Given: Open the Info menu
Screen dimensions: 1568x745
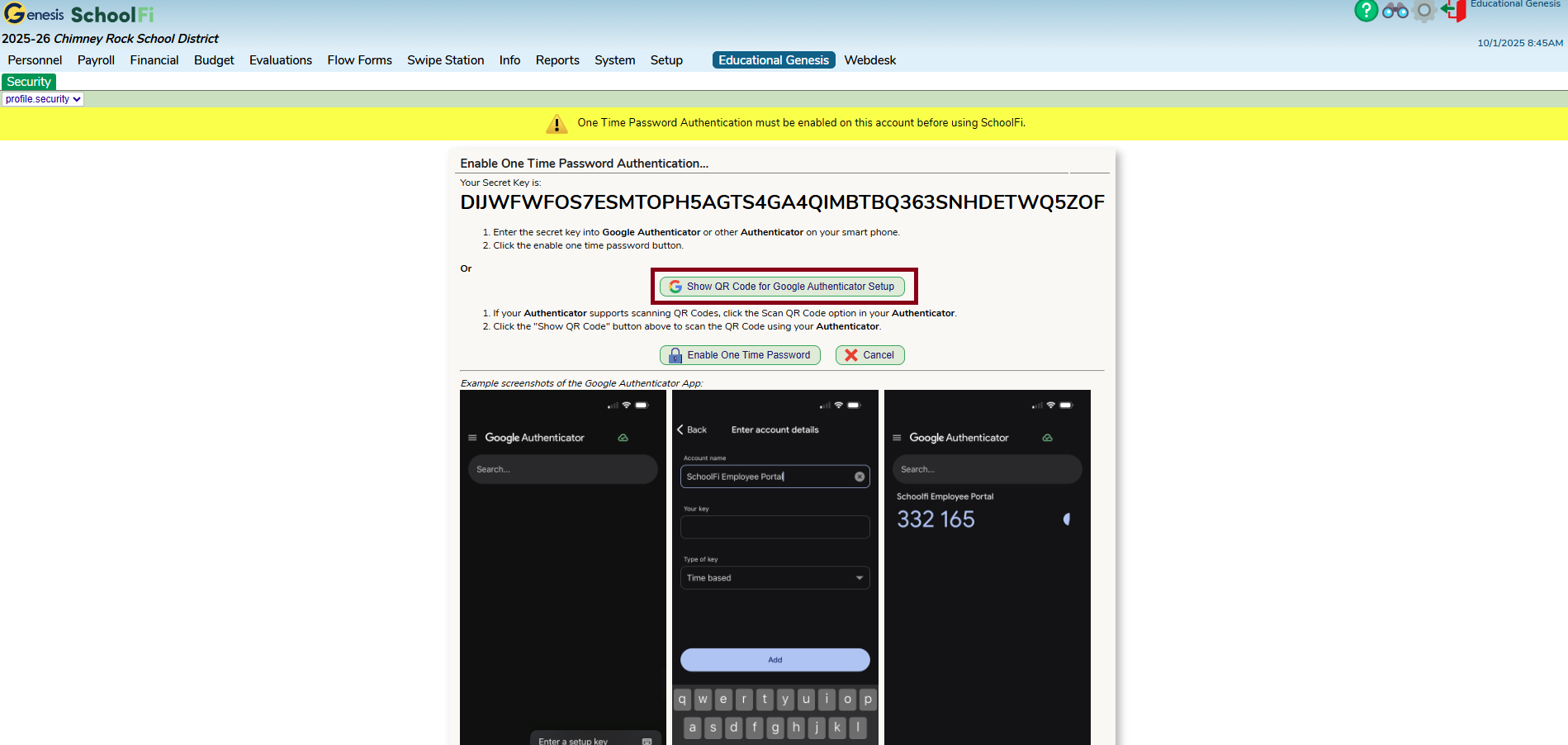Looking at the screenshot, I should pos(509,60).
